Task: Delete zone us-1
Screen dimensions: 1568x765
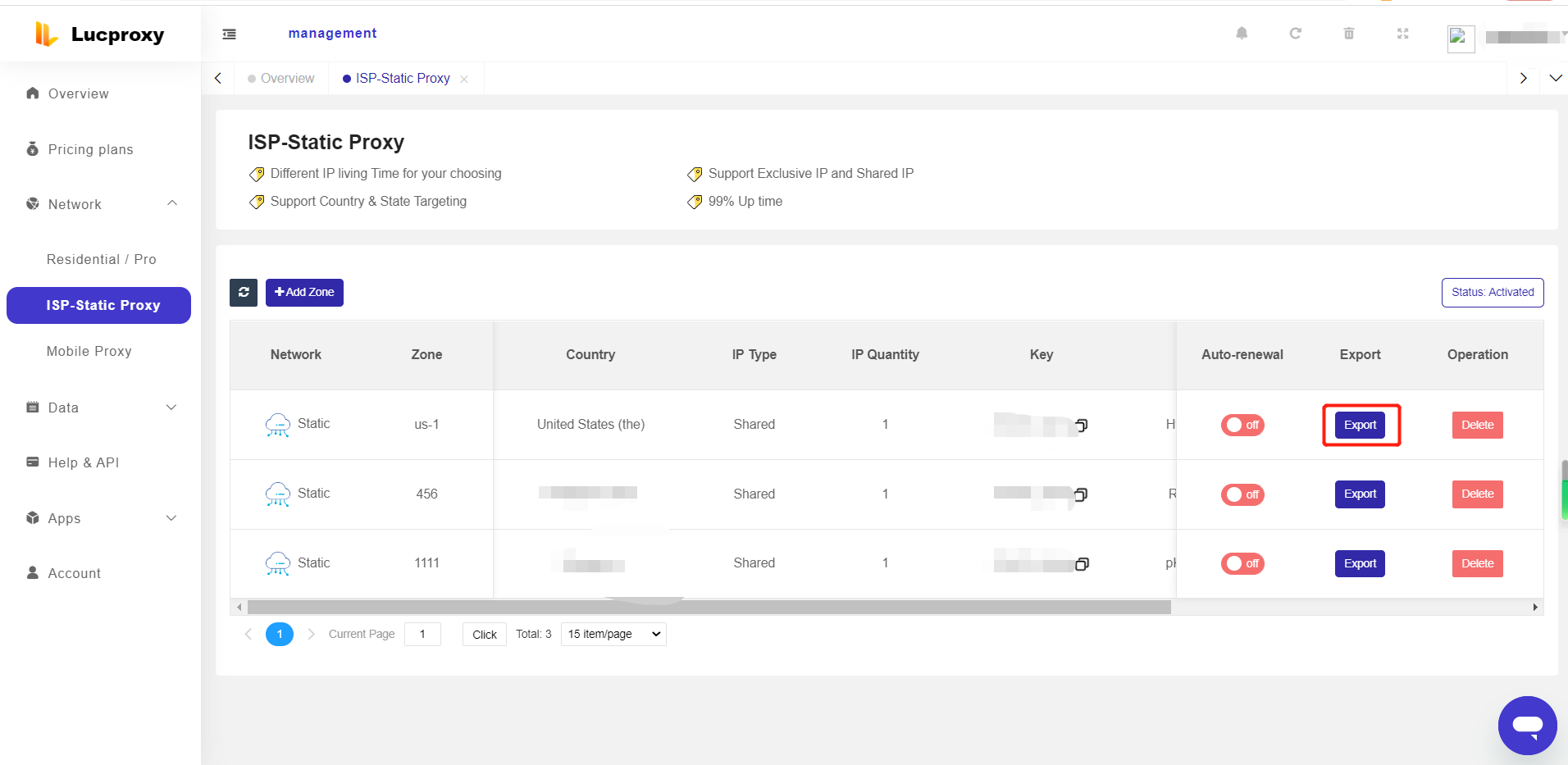Action: [1477, 425]
